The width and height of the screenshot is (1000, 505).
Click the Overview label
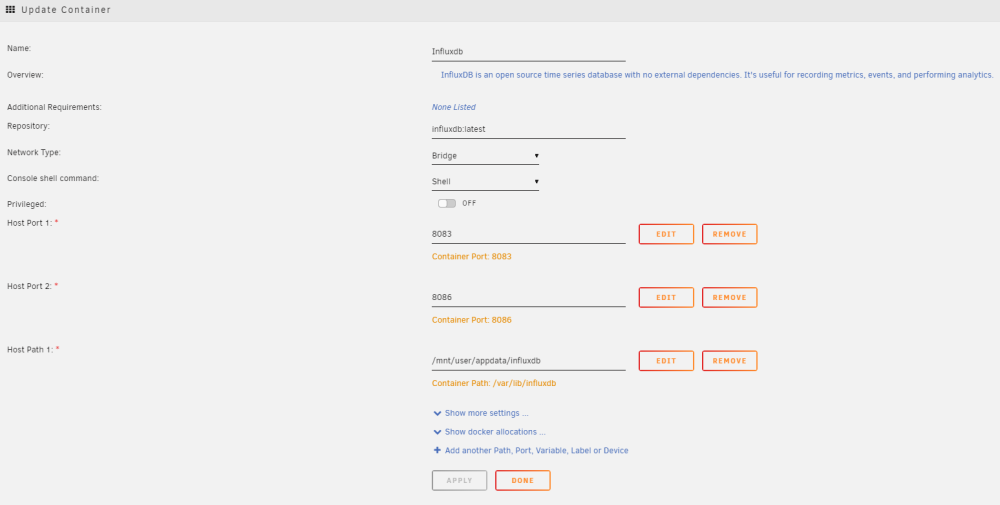[x=25, y=75]
